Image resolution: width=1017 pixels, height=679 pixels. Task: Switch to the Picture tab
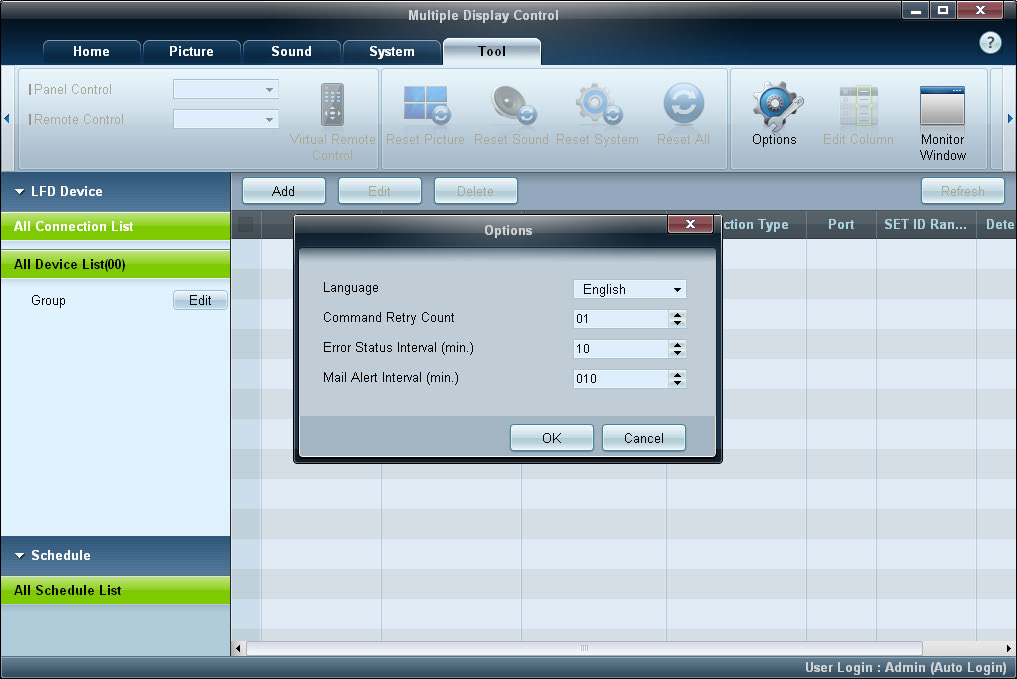191,52
